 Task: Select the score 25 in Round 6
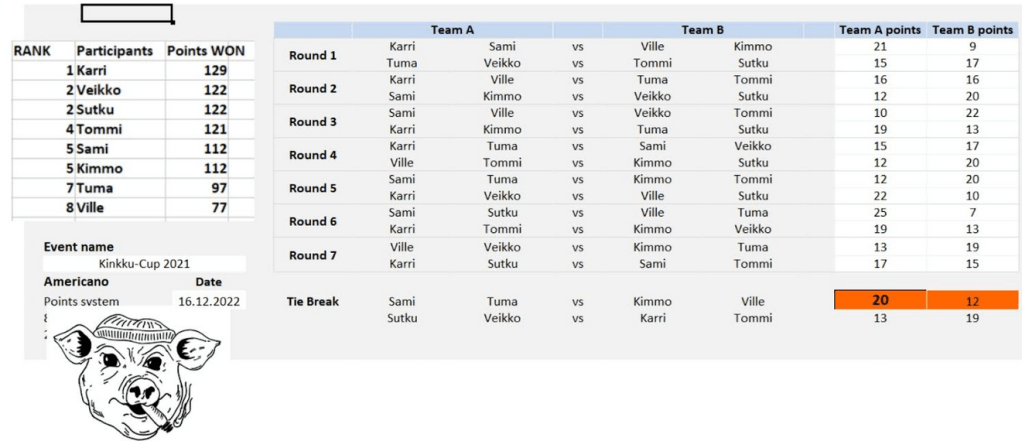880,212
